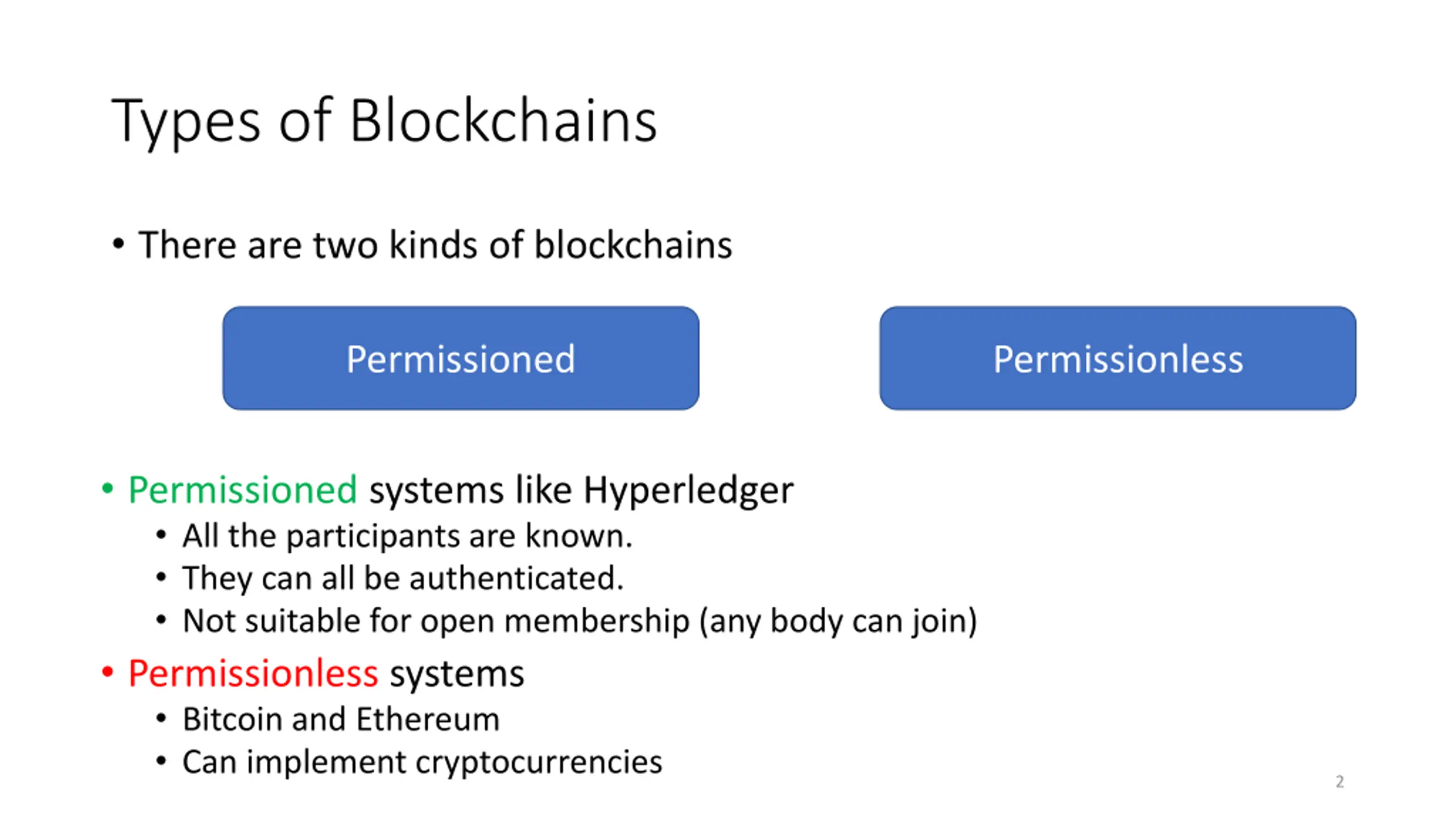The height and width of the screenshot is (819, 1456).
Task: Click the 'Bitcoin and Ethereum' bullet text
Action: coord(341,719)
